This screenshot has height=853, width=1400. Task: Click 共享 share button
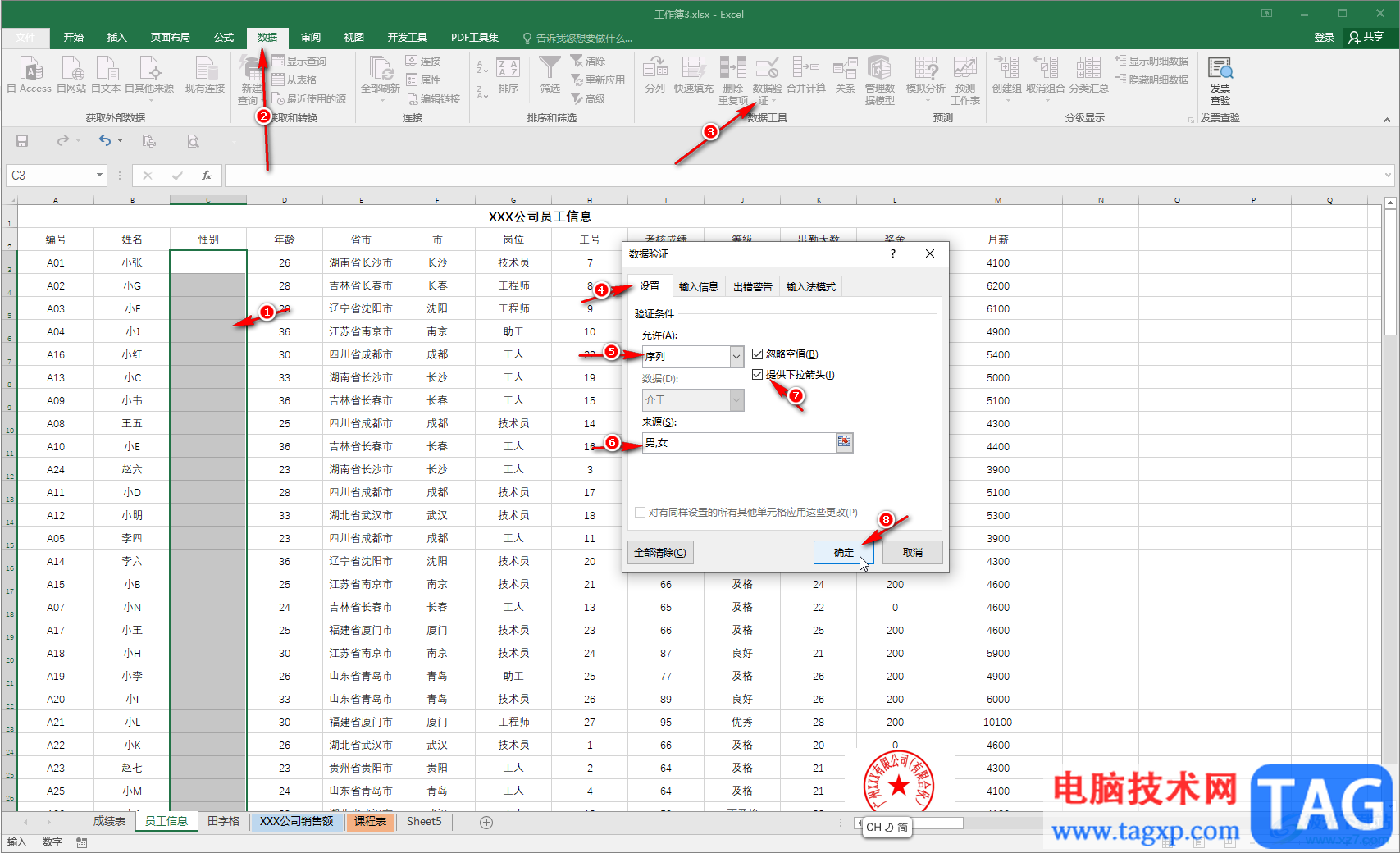(1366, 37)
